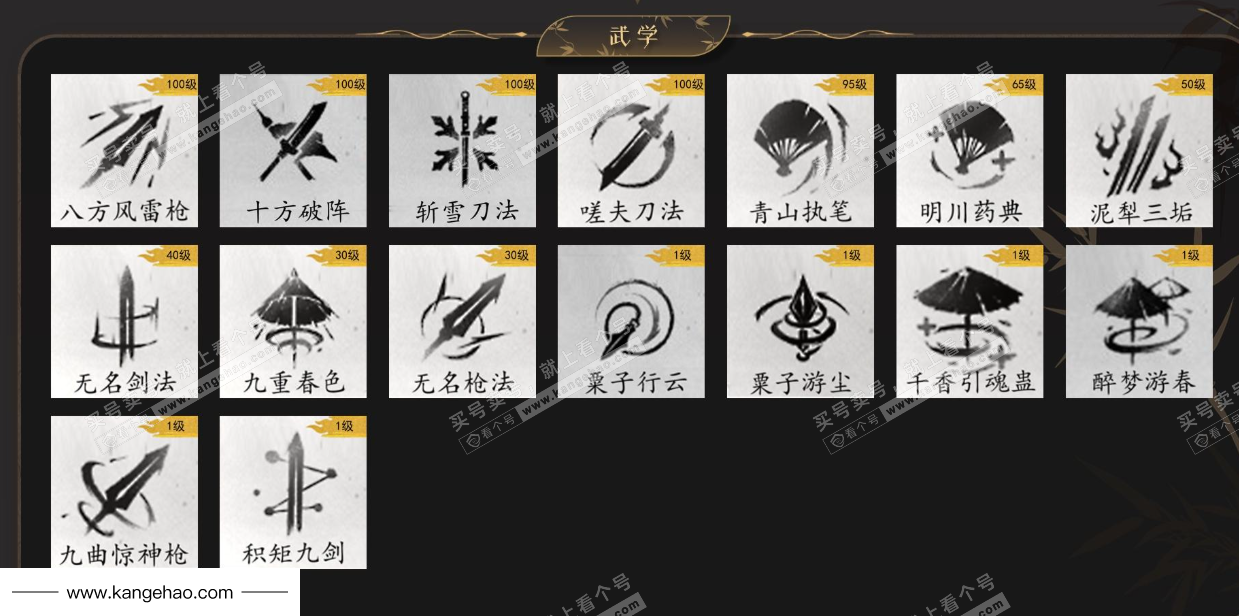Select the 粟子游尘 skill icon

tap(801, 322)
